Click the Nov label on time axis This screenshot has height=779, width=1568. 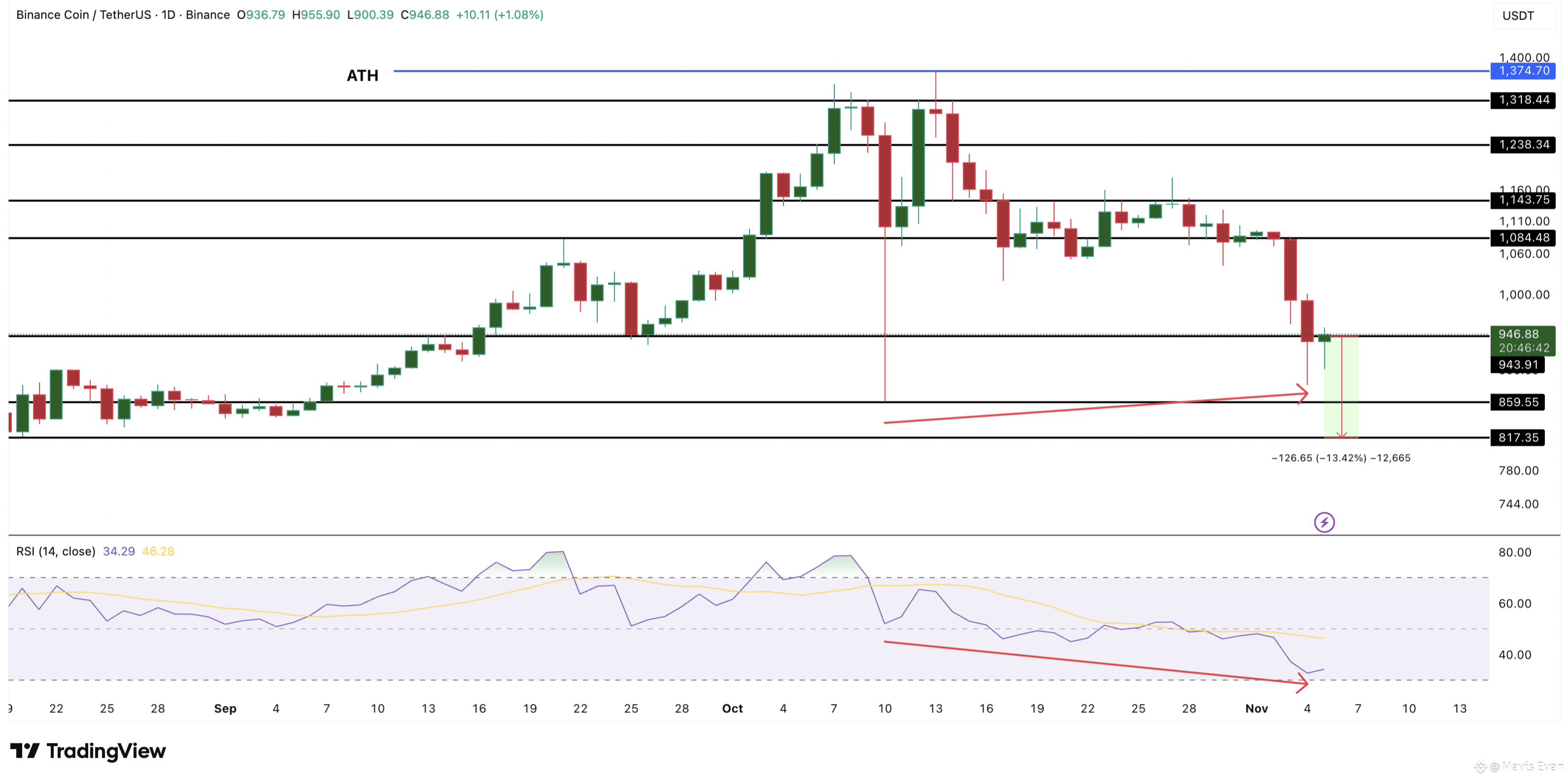pos(1256,708)
